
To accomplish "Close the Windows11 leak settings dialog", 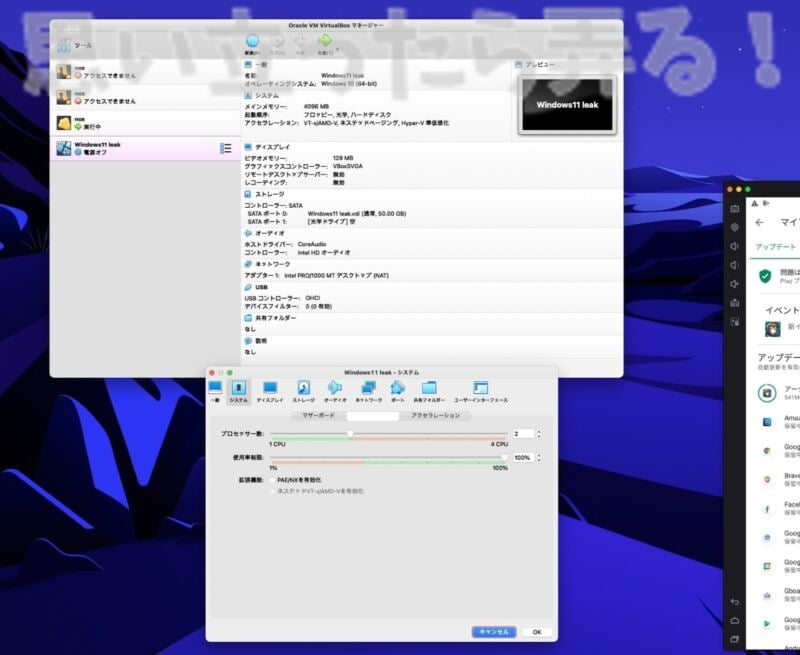I will [x=212, y=373].
